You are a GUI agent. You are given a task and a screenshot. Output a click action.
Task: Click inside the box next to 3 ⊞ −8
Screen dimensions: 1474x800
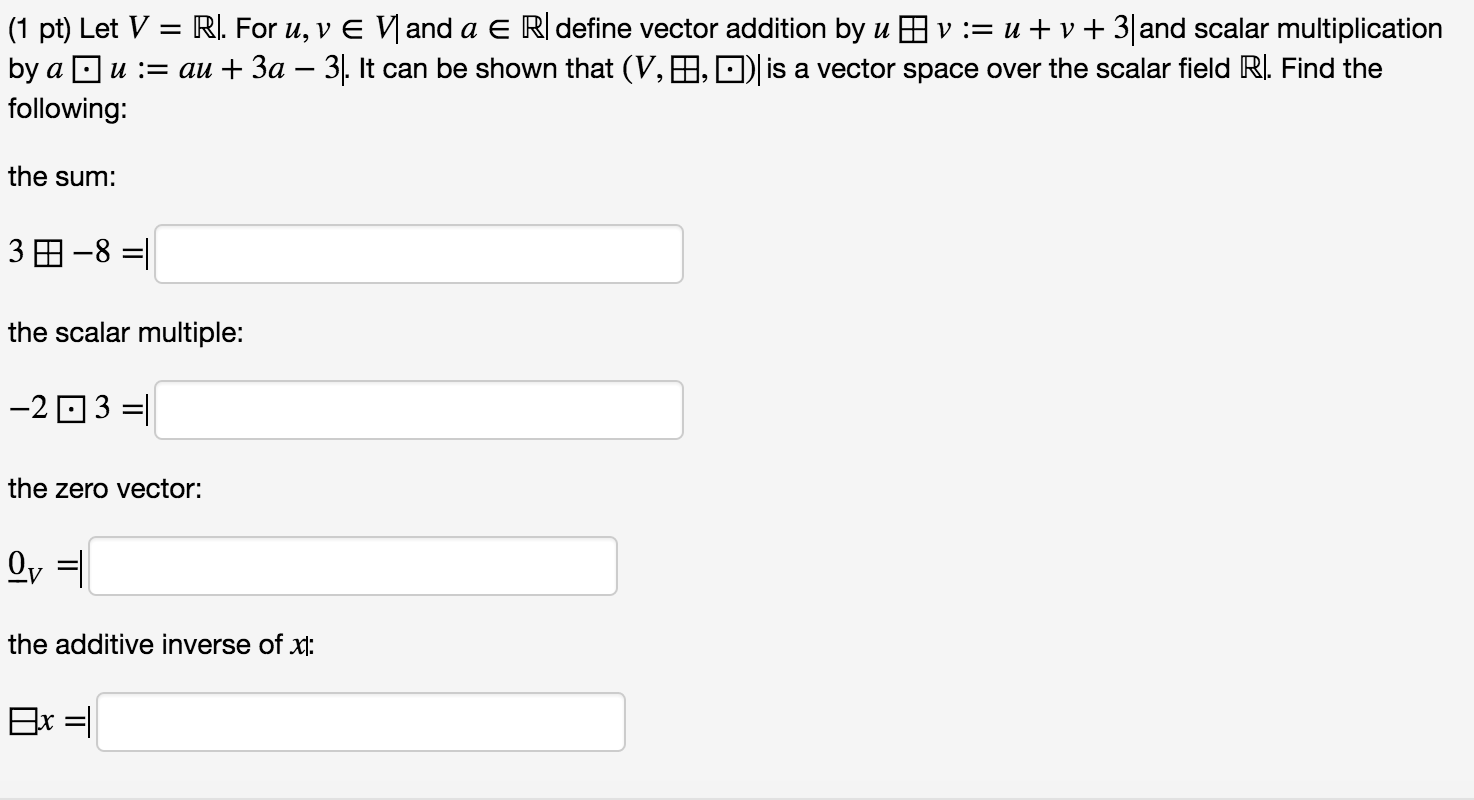click(x=420, y=253)
